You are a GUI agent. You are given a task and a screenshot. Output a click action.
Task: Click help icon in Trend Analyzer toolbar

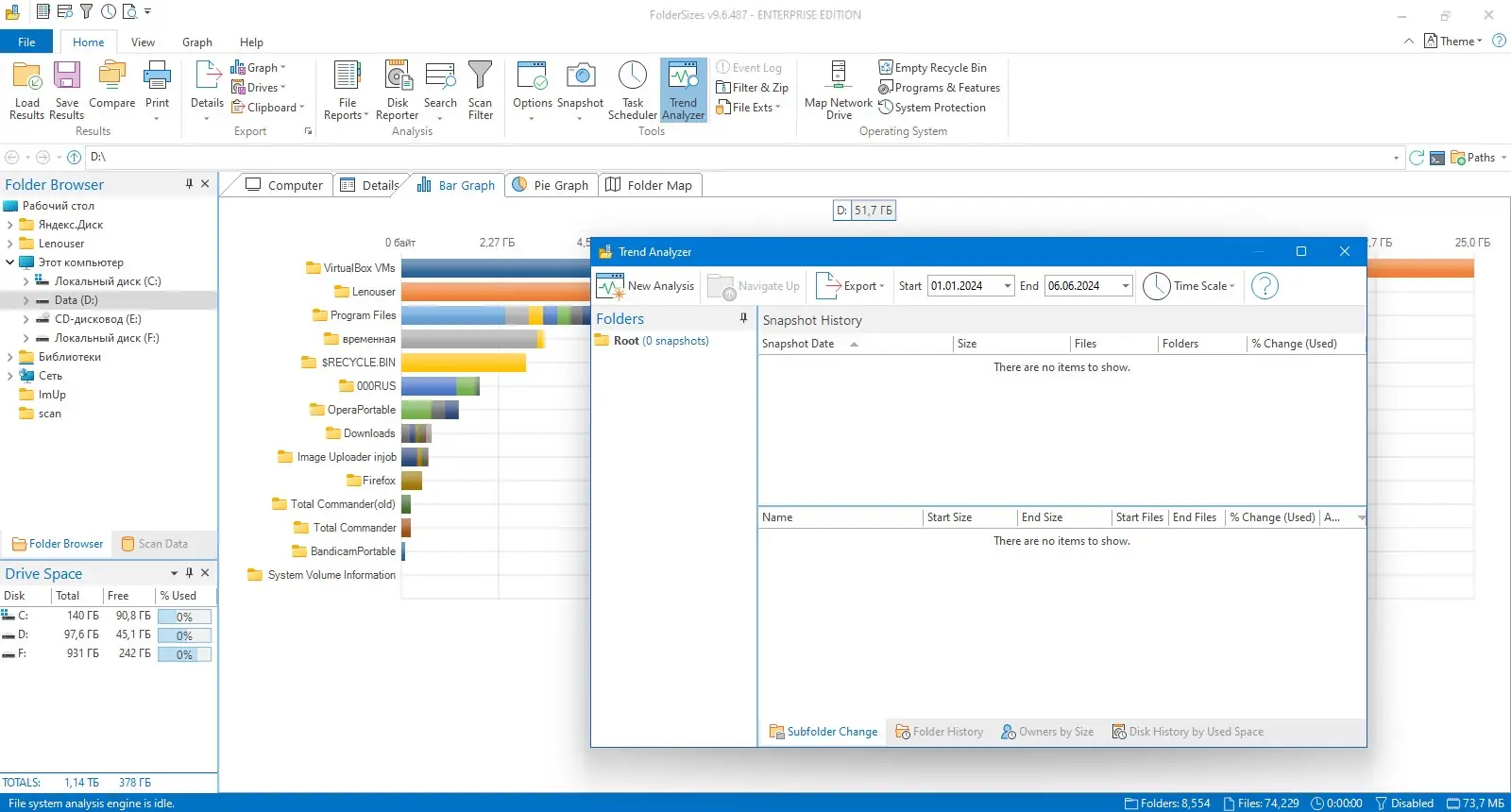1265,286
